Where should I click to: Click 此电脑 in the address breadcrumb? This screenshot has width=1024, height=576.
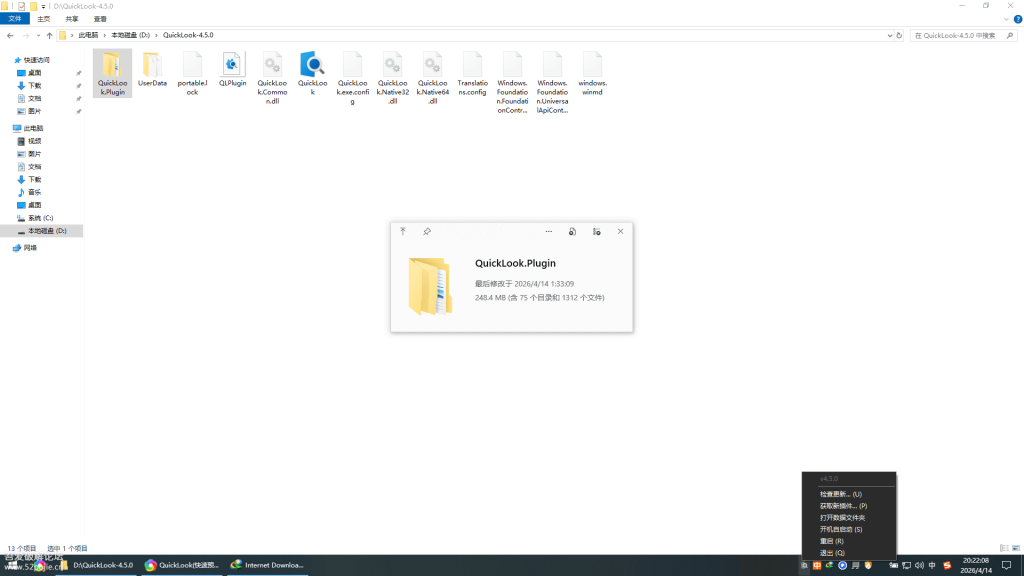(x=88, y=35)
